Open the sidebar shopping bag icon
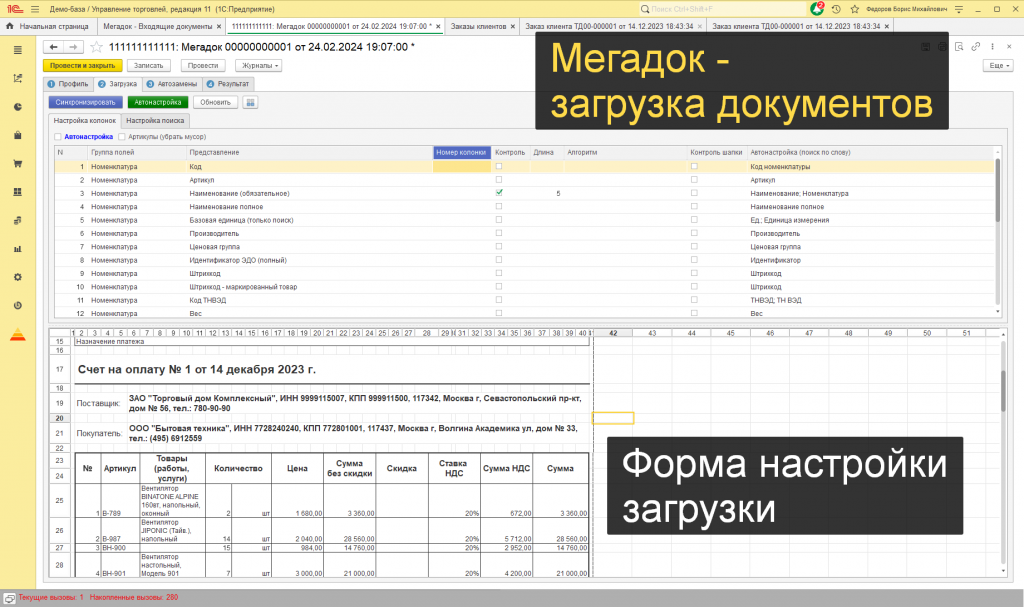The height and width of the screenshot is (607, 1024). (18, 135)
